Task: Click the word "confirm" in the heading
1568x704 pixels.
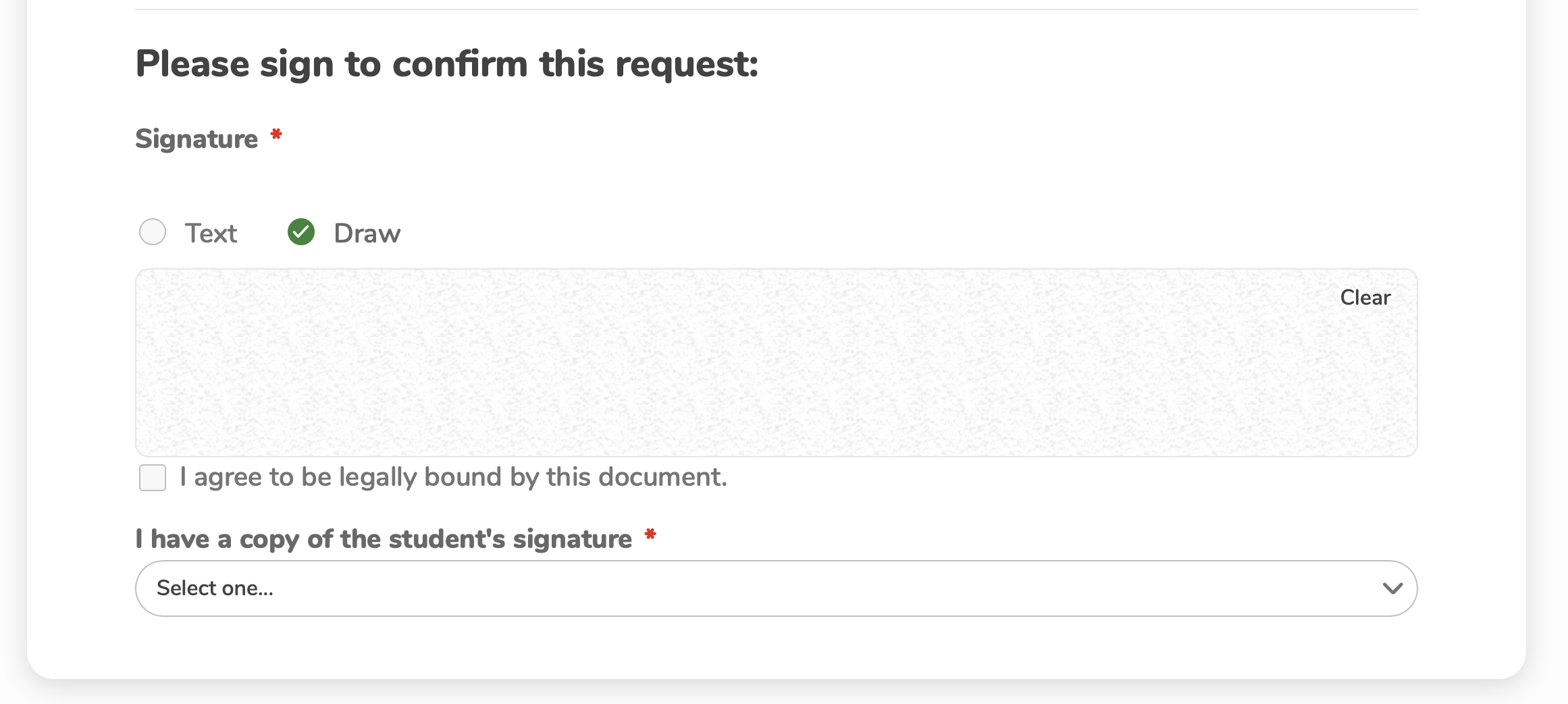Action: (x=459, y=64)
